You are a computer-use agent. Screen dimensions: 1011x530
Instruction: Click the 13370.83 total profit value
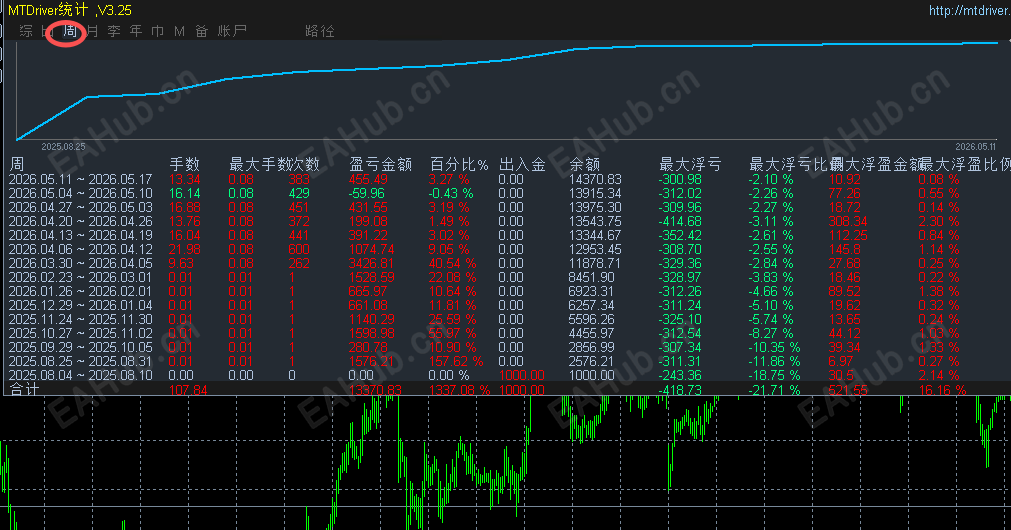click(x=375, y=389)
